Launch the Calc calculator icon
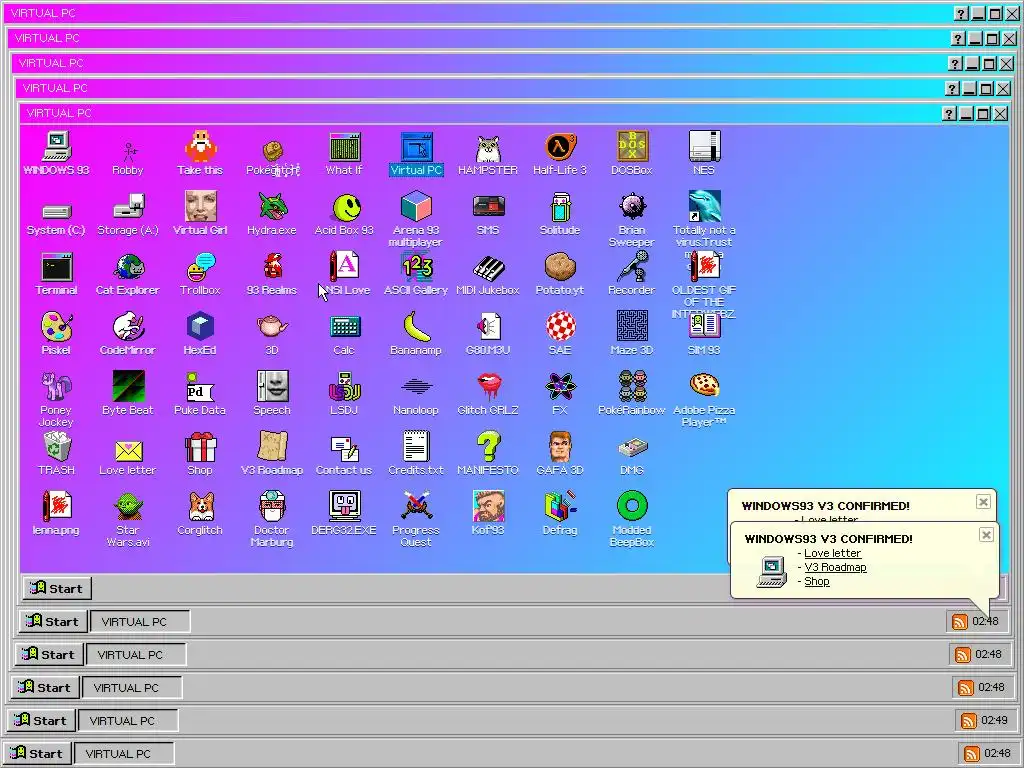Screen dimensions: 1024x768 tap(344, 334)
